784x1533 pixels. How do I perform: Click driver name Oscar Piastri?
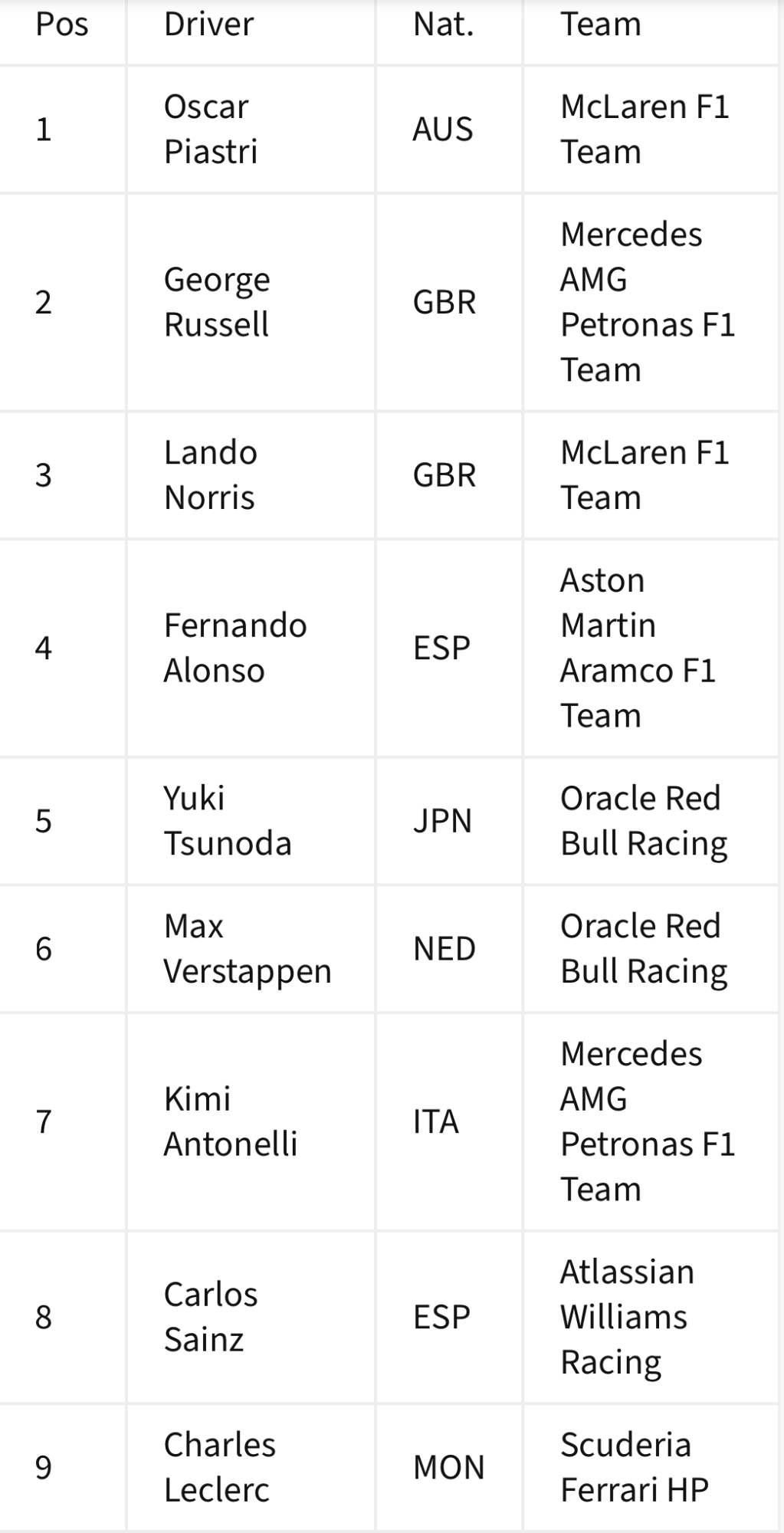coord(211,129)
